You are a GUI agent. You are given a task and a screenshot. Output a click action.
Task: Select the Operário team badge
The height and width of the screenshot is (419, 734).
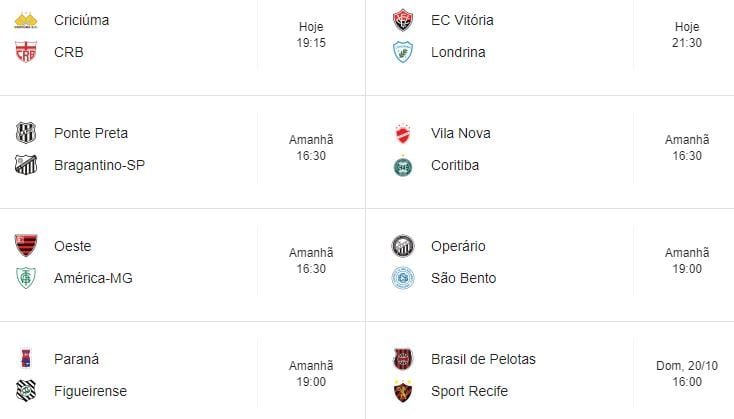403,246
